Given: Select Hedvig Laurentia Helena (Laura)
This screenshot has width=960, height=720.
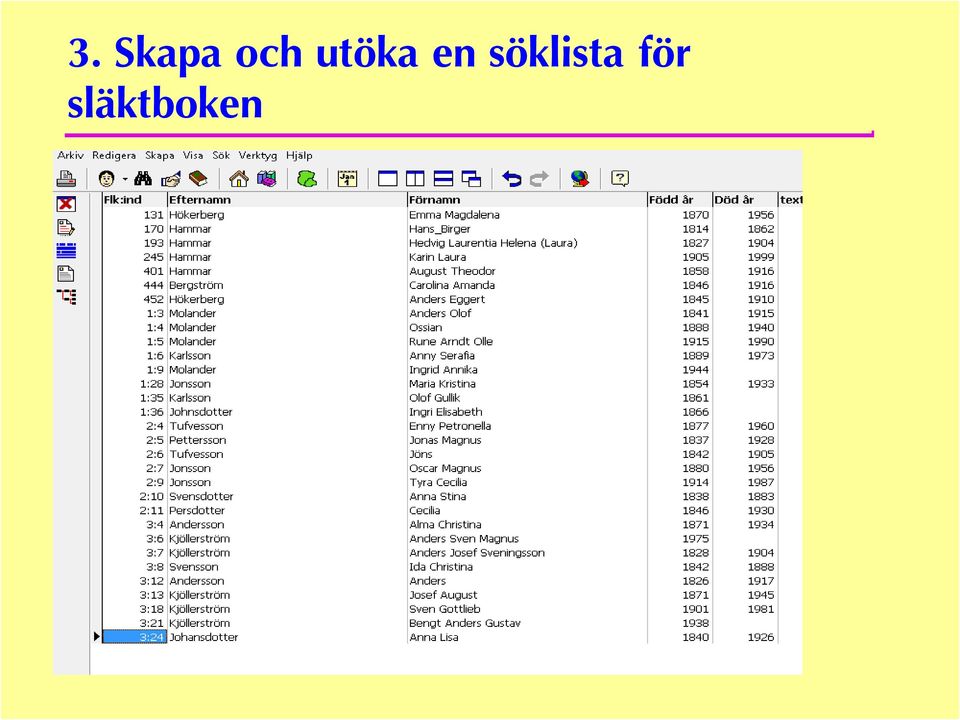Looking at the screenshot, I should (x=527, y=243).
